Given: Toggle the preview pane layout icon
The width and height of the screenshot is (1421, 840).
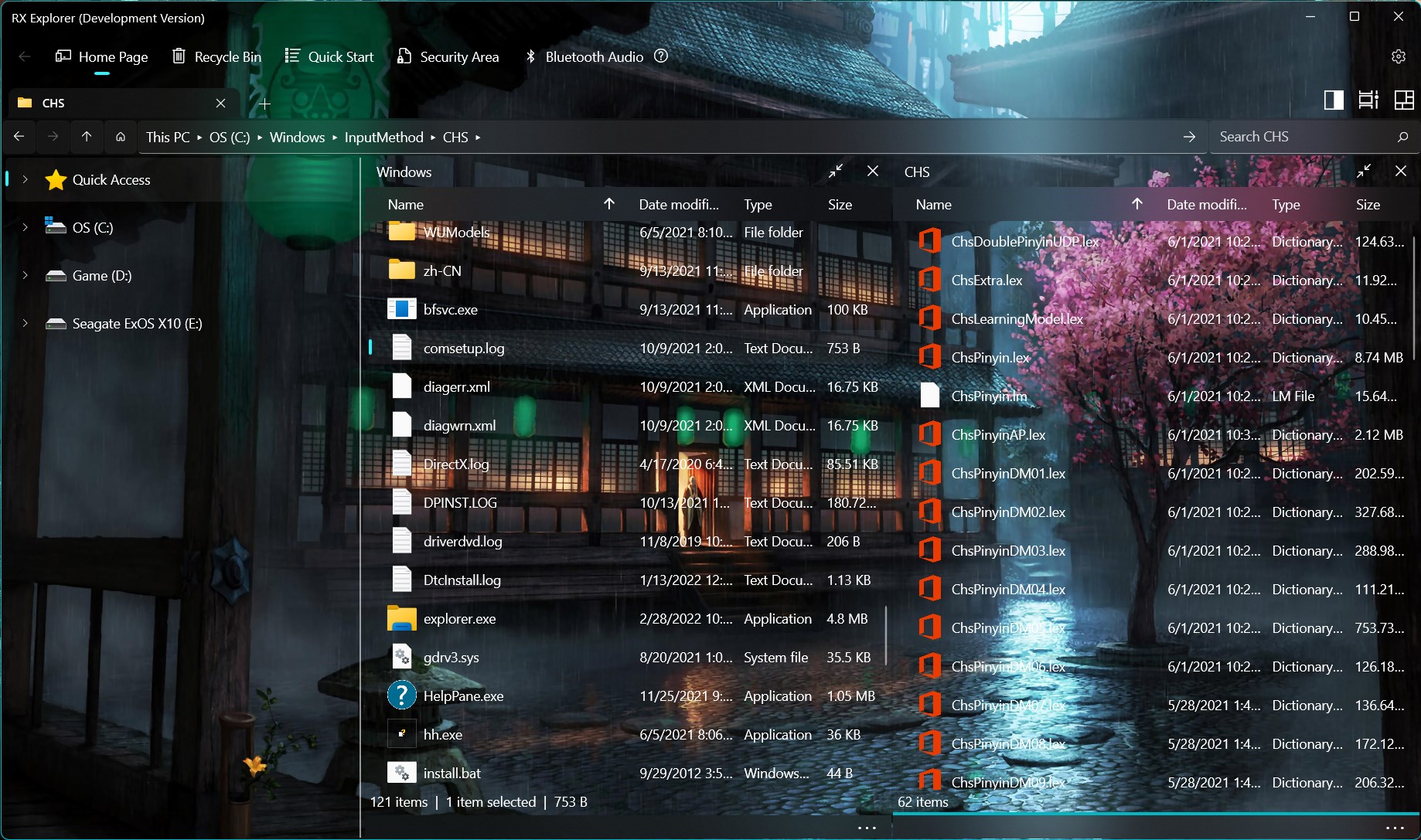Looking at the screenshot, I should [x=1334, y=100].
